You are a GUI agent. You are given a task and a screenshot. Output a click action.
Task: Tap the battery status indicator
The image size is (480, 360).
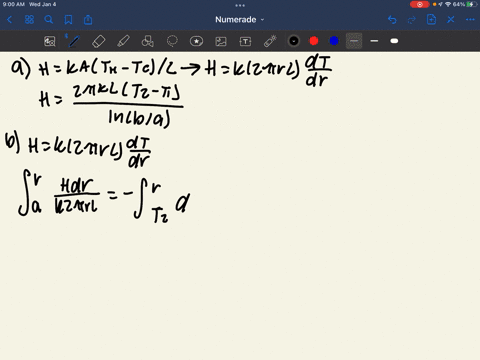click(x=471, y=4)
